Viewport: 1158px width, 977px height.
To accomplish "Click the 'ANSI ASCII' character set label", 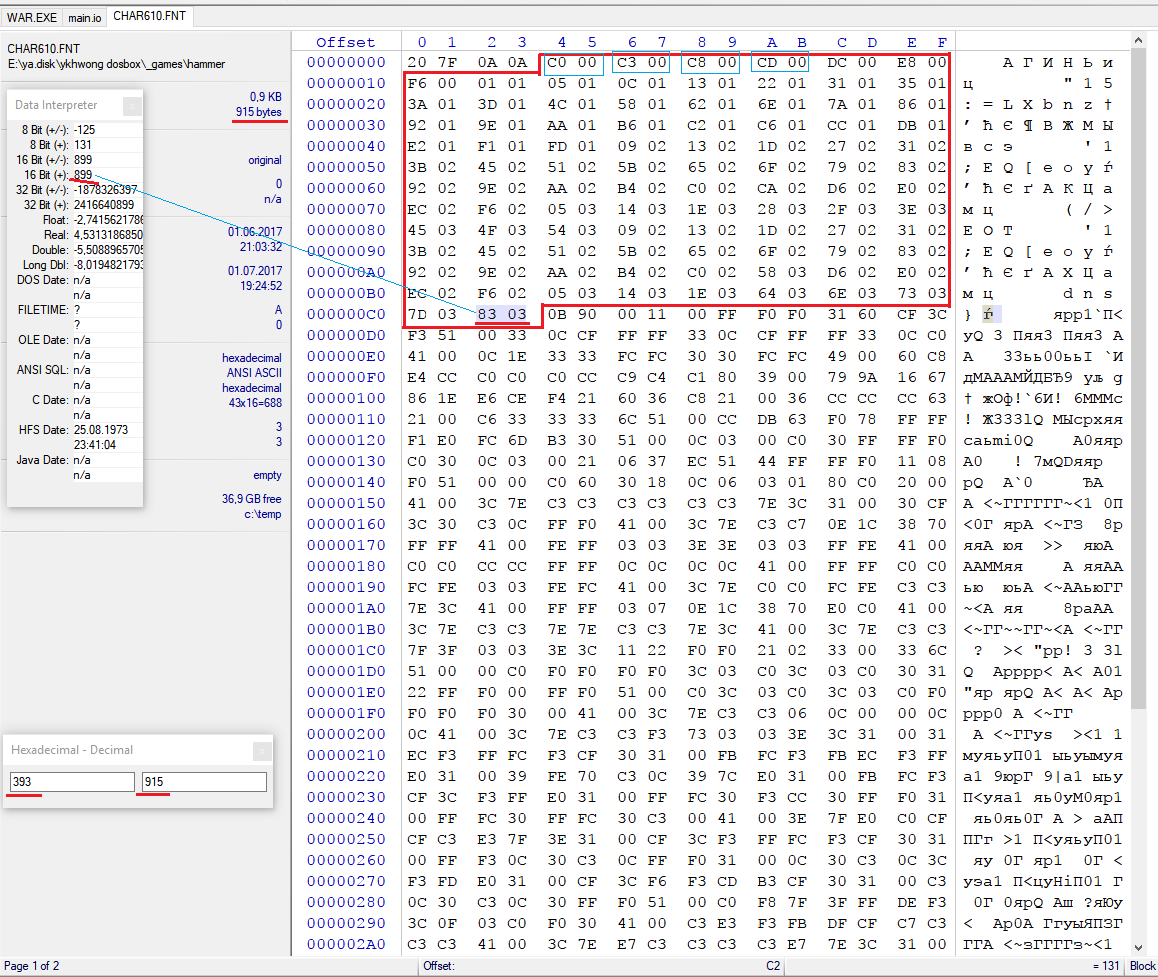I will click(254, 373).
